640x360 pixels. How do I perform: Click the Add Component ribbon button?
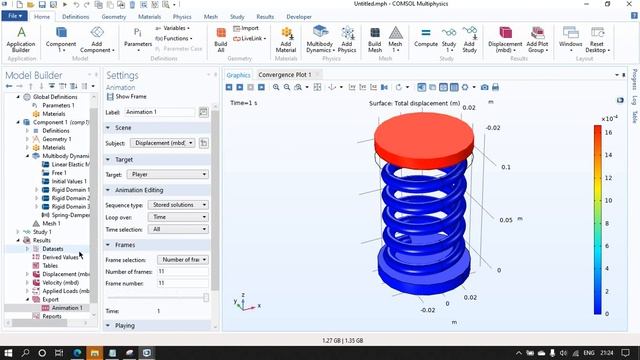(97, 39)
